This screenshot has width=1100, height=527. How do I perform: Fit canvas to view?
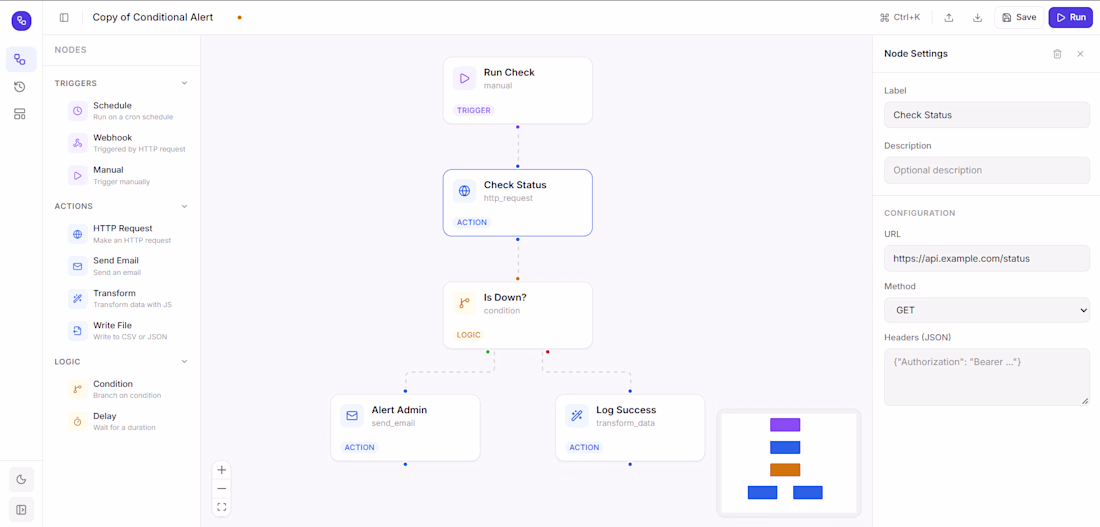[x=222, y=507]
